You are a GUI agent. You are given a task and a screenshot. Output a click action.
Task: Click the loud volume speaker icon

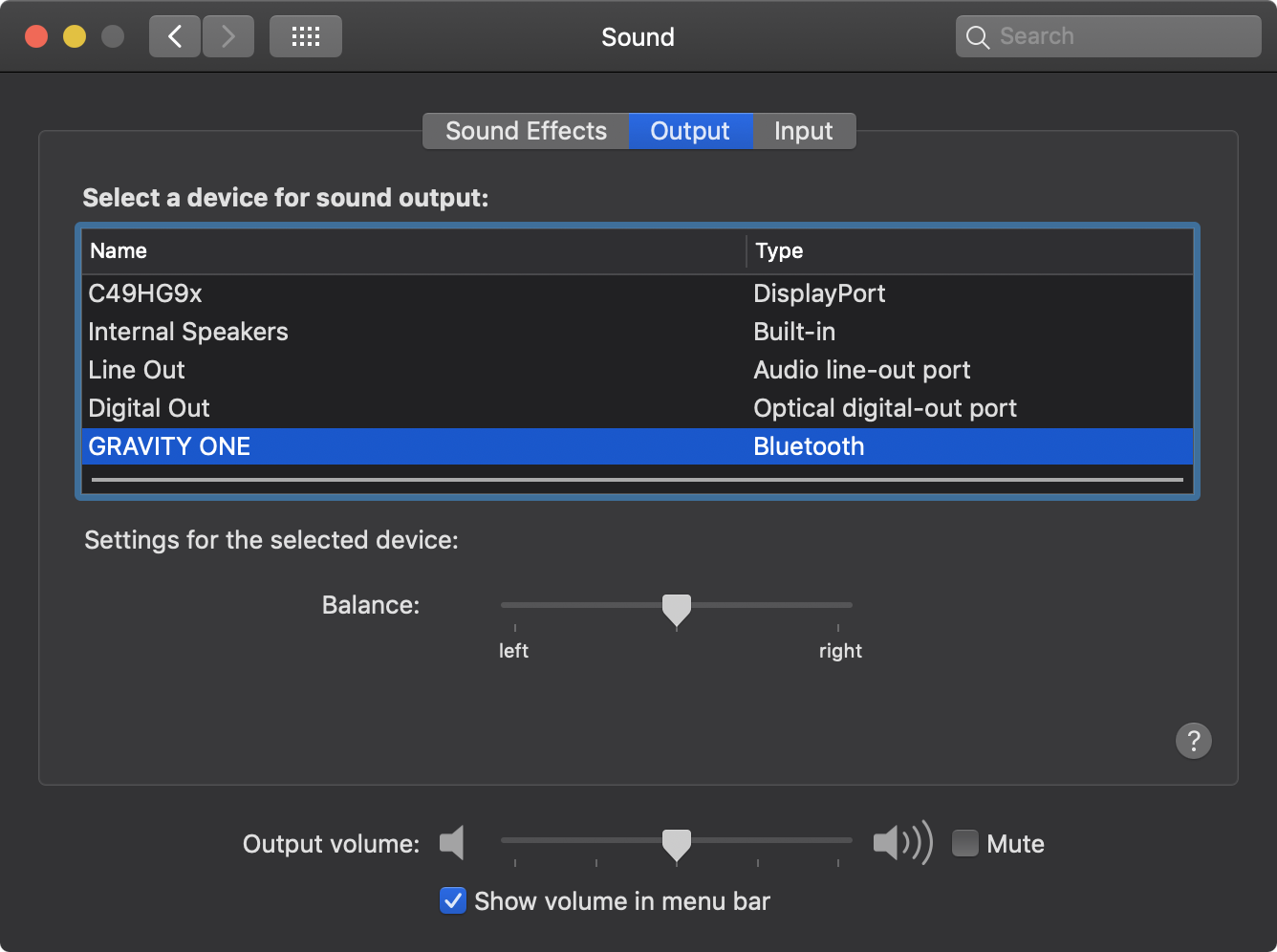tap(902, 843)
